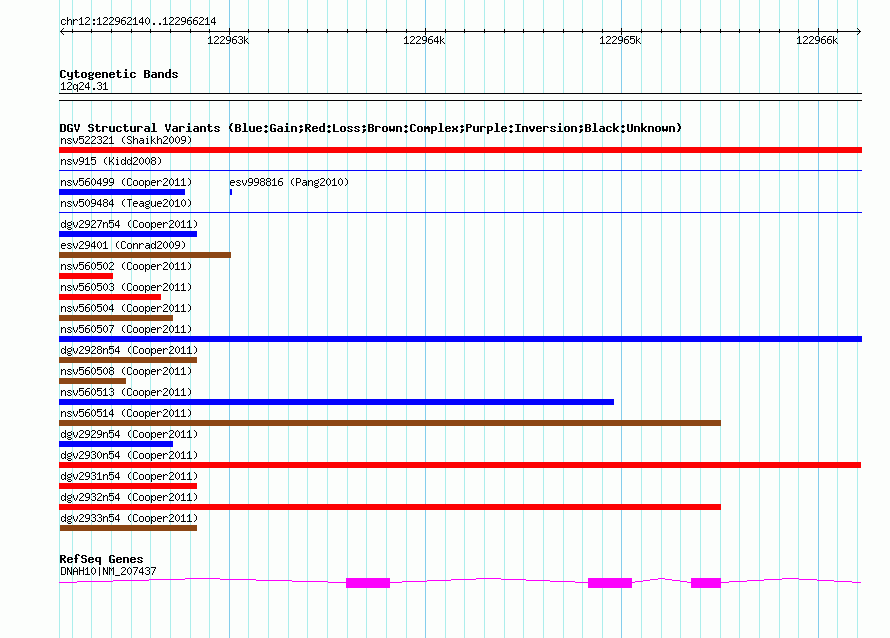Click the nsv560499 (Cooper2011) label
Viewport: 890px width, 638px height.
click(x=126, y=182)
